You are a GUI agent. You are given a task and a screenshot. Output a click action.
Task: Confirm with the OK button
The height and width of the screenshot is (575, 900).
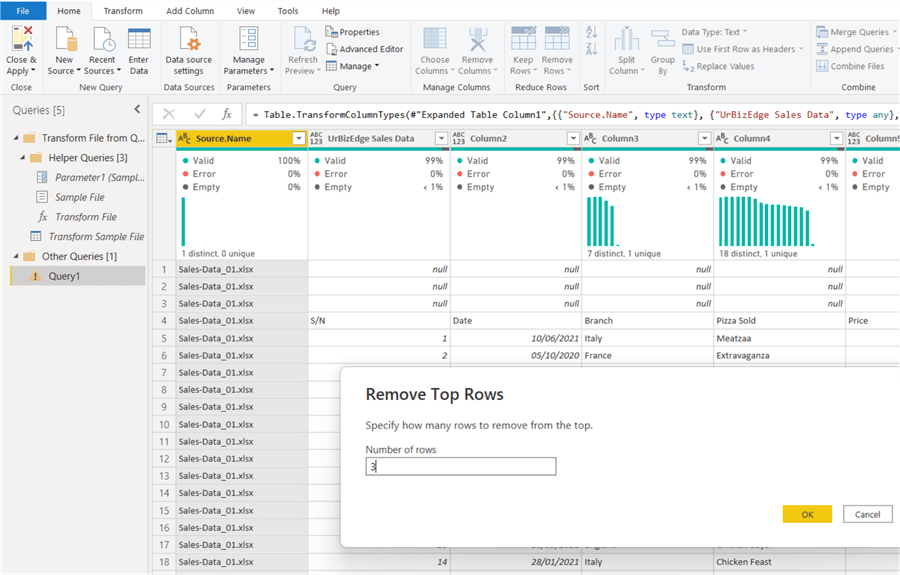pyautogui.click(x=807, y=514)
